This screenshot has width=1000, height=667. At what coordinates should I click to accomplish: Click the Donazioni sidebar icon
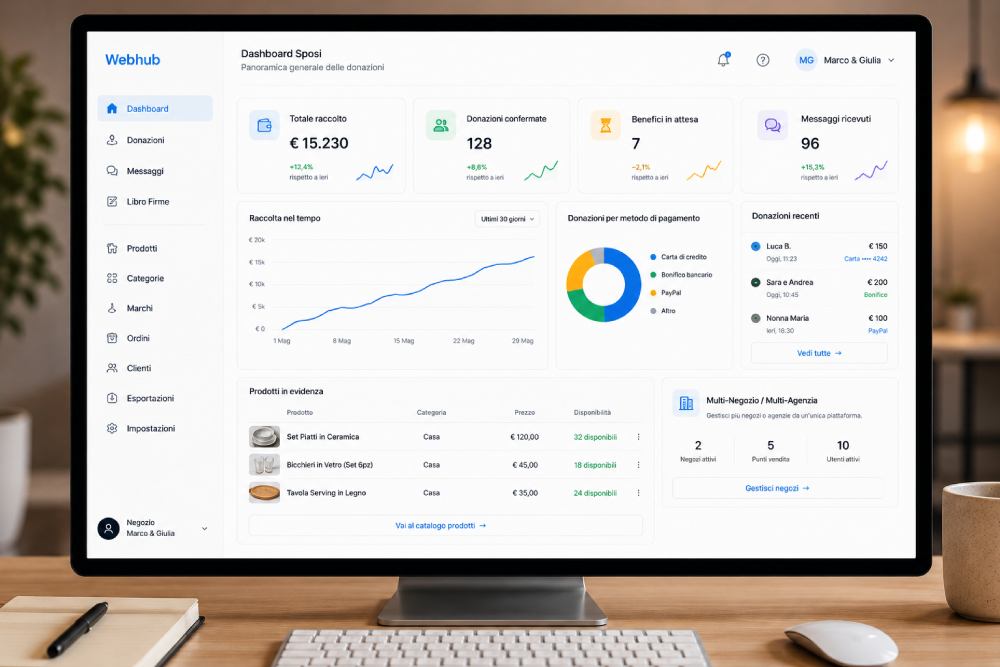(112, 140)
